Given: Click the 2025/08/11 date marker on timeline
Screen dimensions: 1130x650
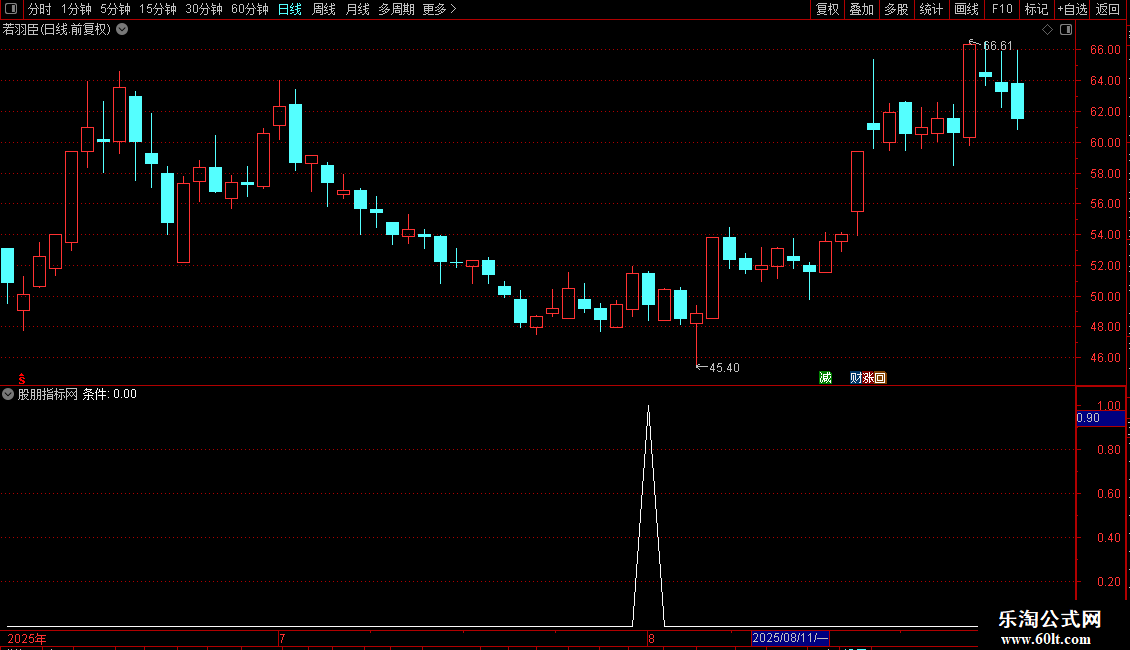Looking at the screenshot, I should coord(791,638).
